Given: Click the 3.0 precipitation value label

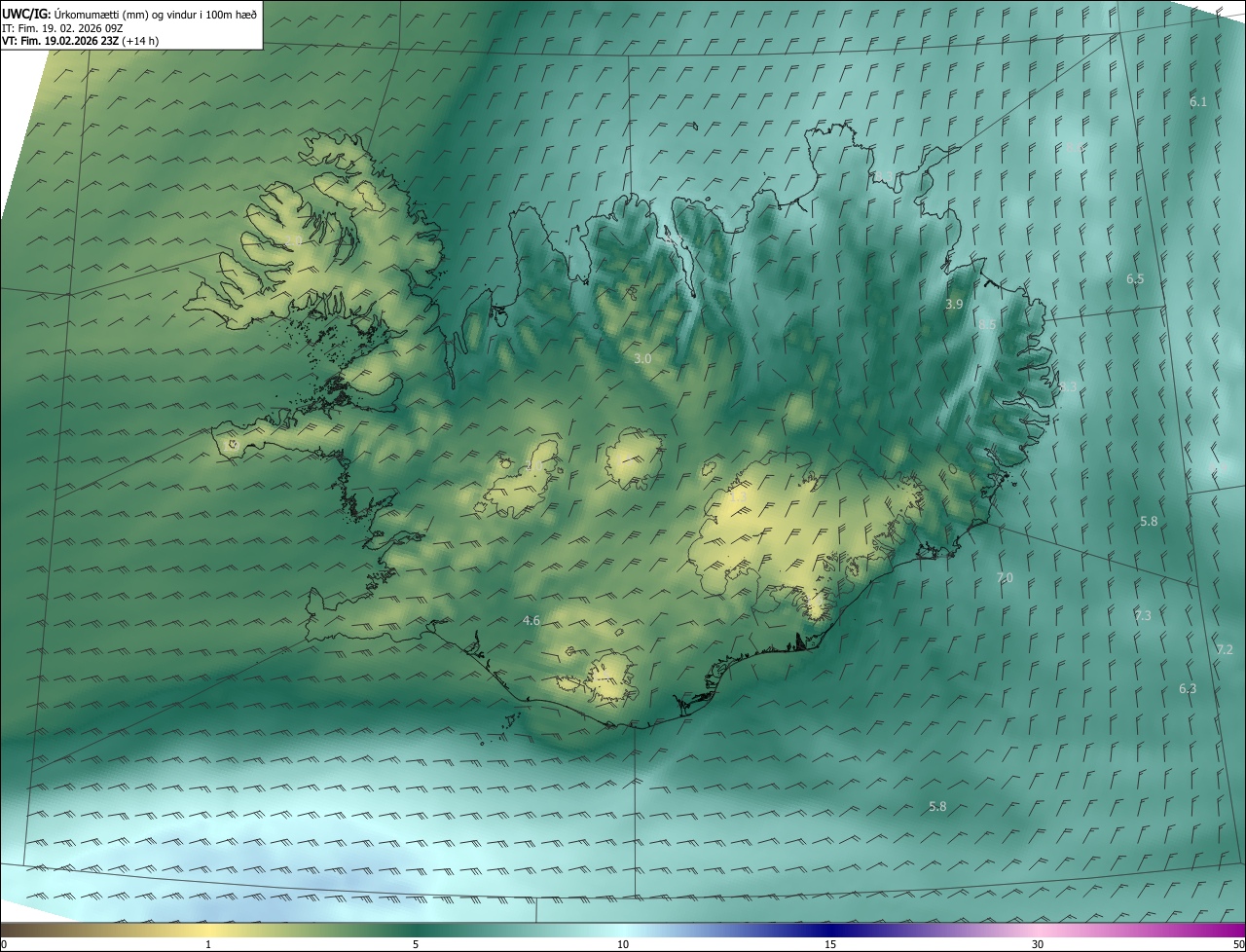Looking at the screenshot, I should (x=642, y=358).
